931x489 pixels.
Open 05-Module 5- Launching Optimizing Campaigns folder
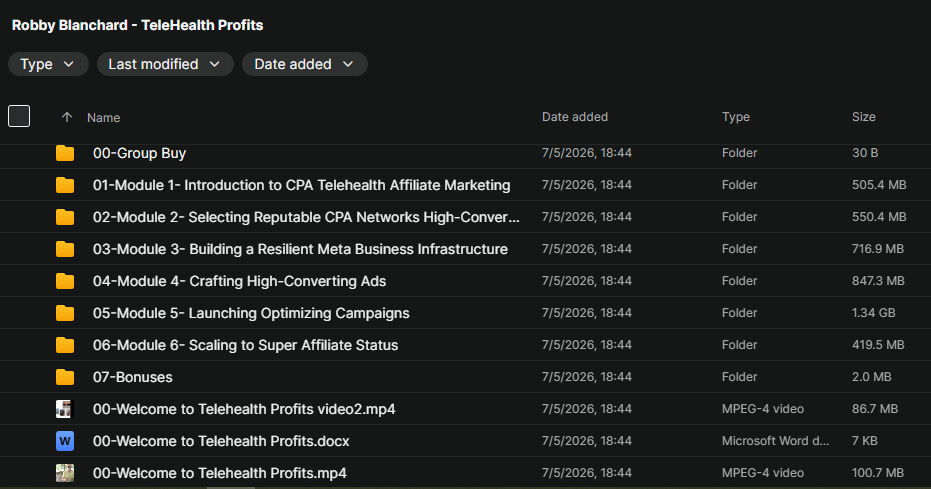[251, 313]
